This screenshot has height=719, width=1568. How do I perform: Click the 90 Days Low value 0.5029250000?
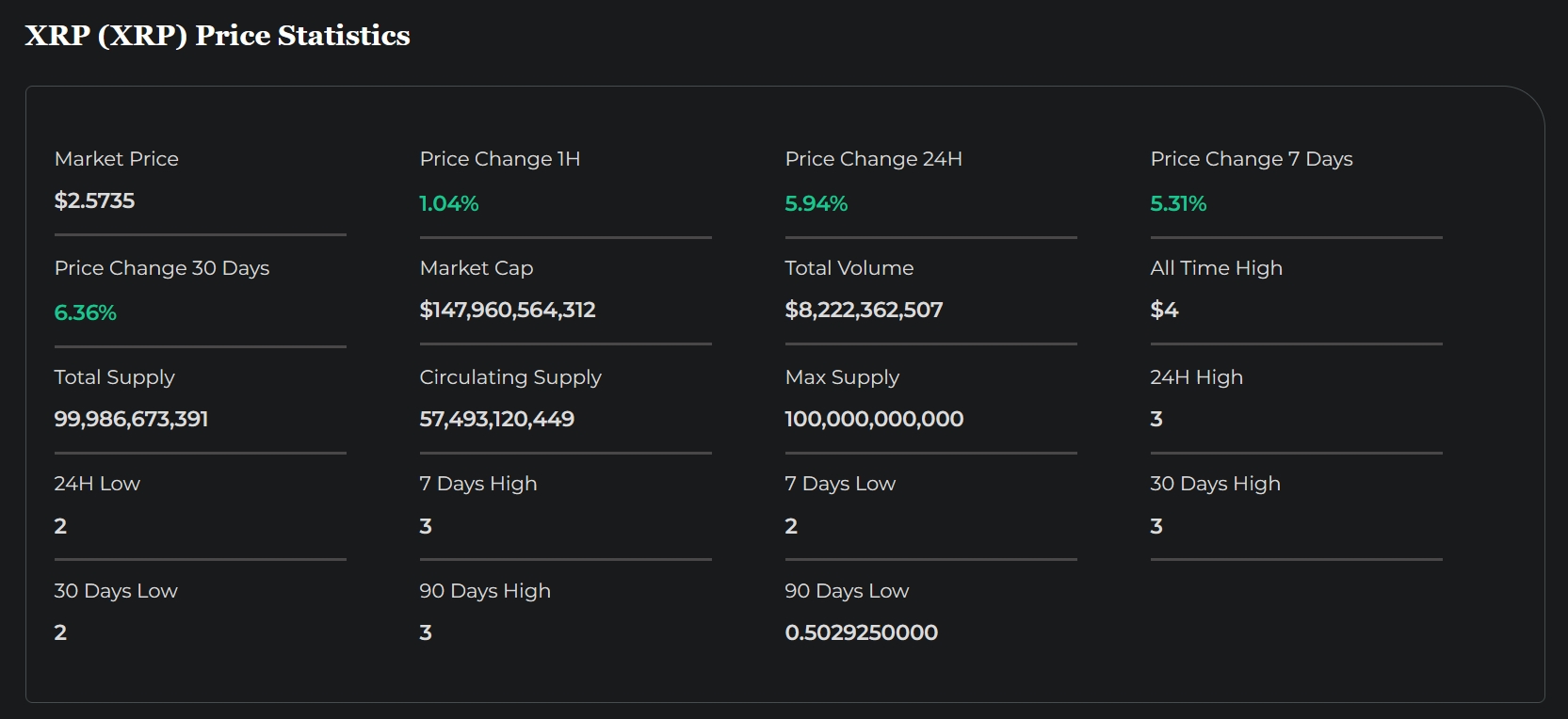point(861,632)
